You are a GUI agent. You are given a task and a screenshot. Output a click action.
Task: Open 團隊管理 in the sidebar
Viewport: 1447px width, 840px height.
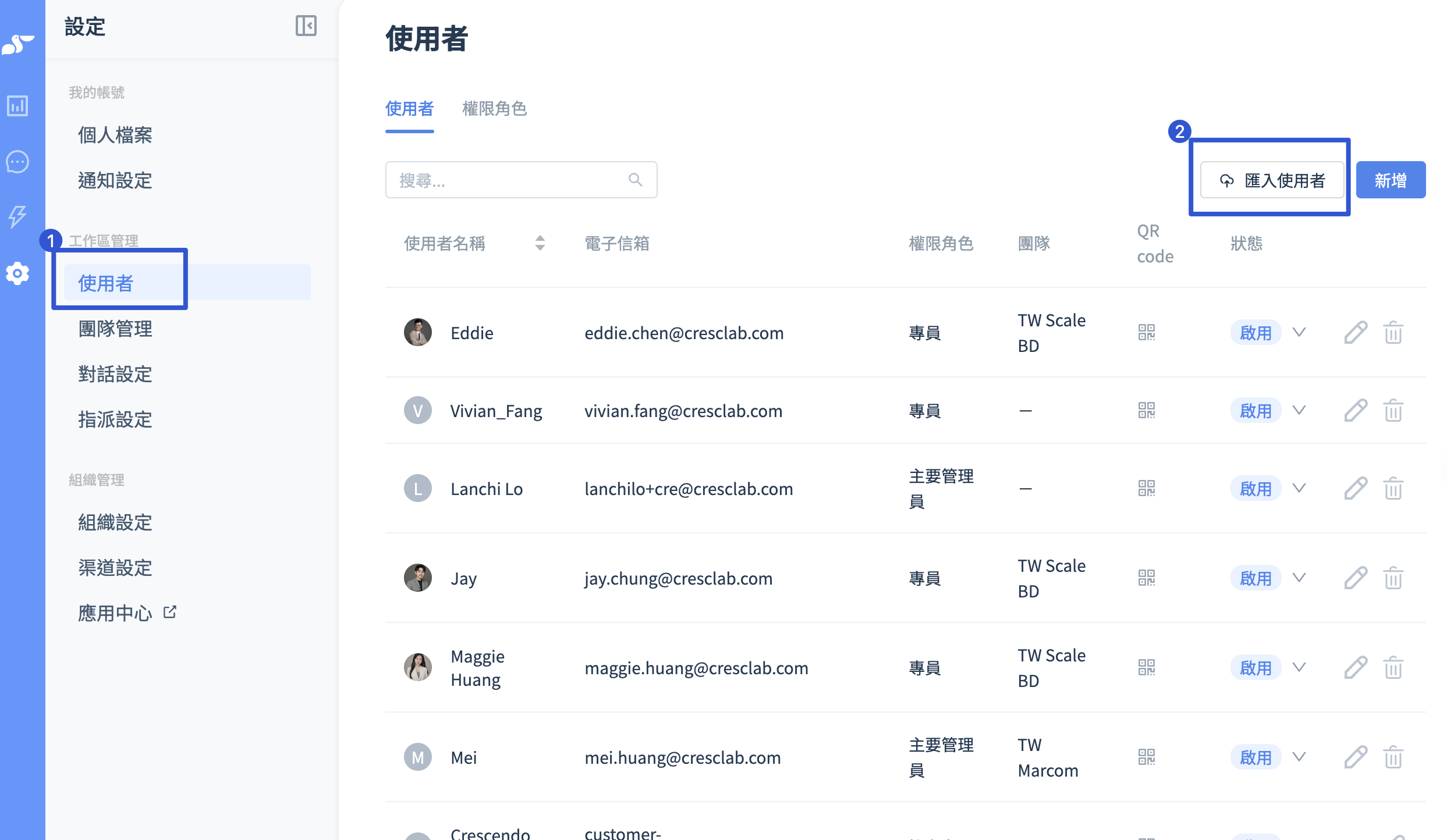(115, 329)
